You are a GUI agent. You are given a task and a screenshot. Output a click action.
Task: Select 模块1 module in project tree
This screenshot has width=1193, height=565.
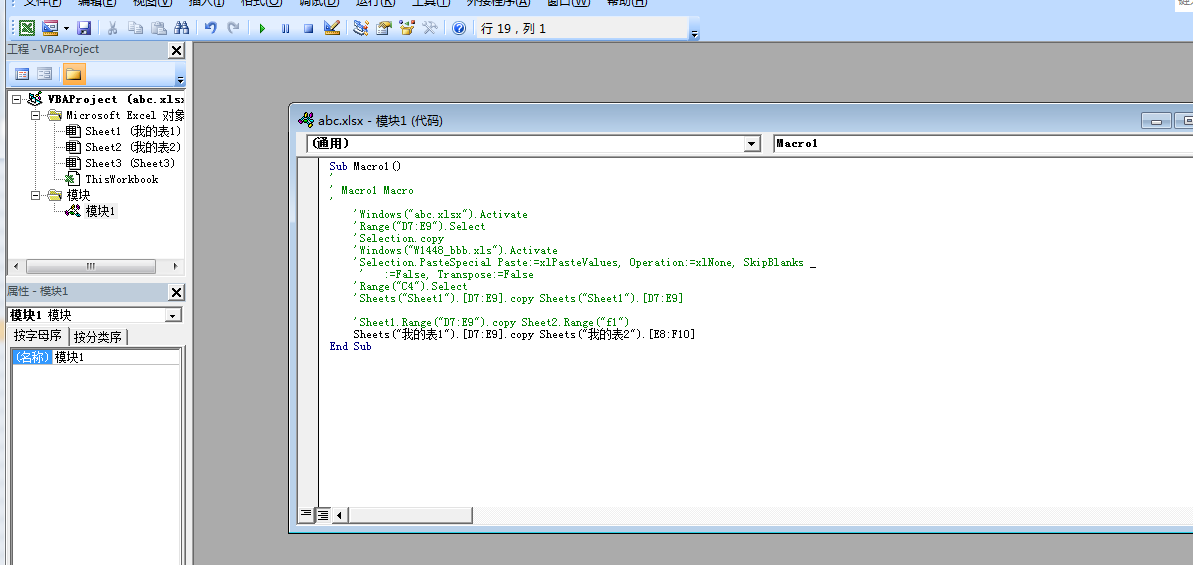(x=100, y=211)
